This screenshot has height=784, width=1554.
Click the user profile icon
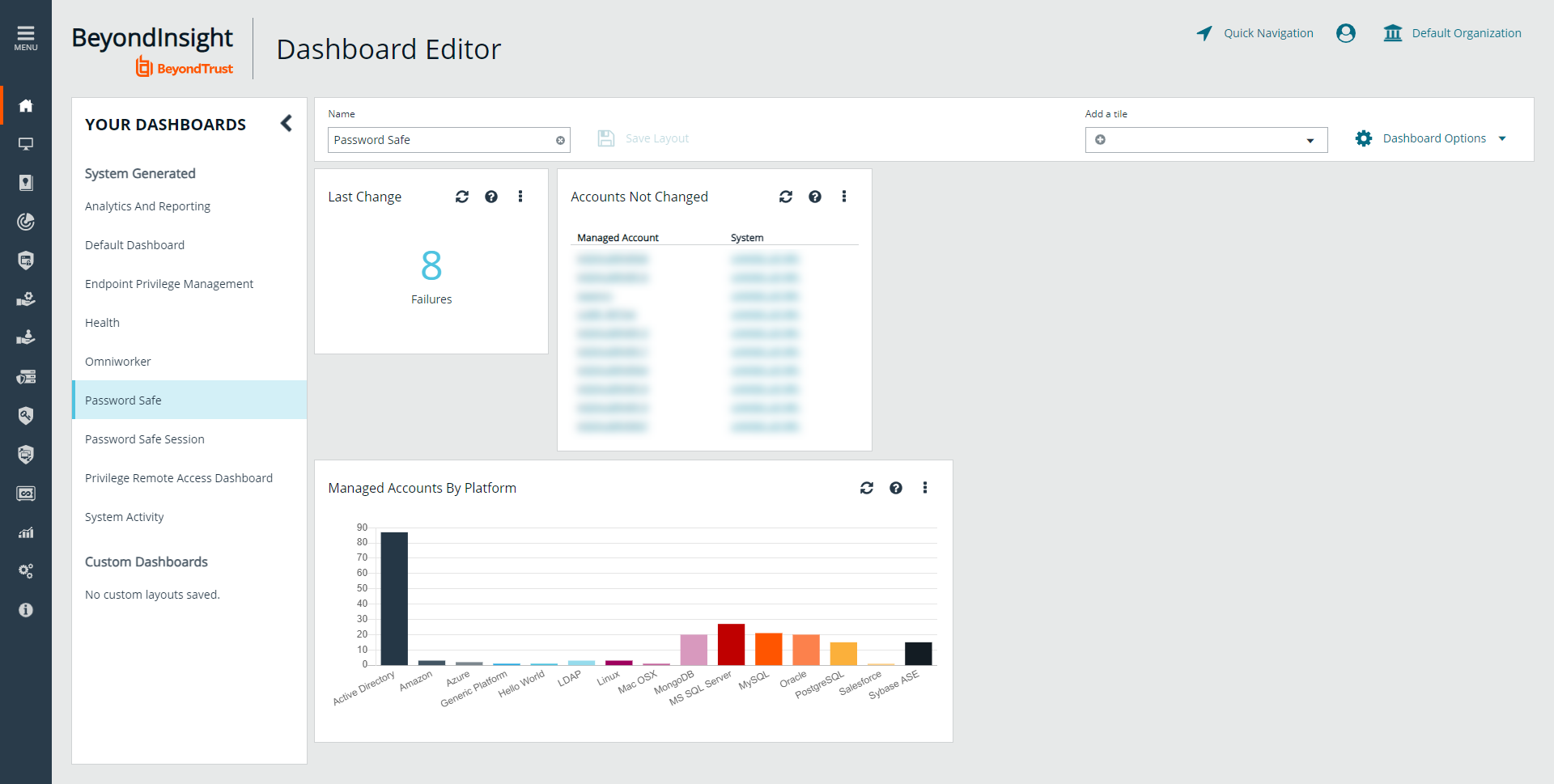point(1346,33)
